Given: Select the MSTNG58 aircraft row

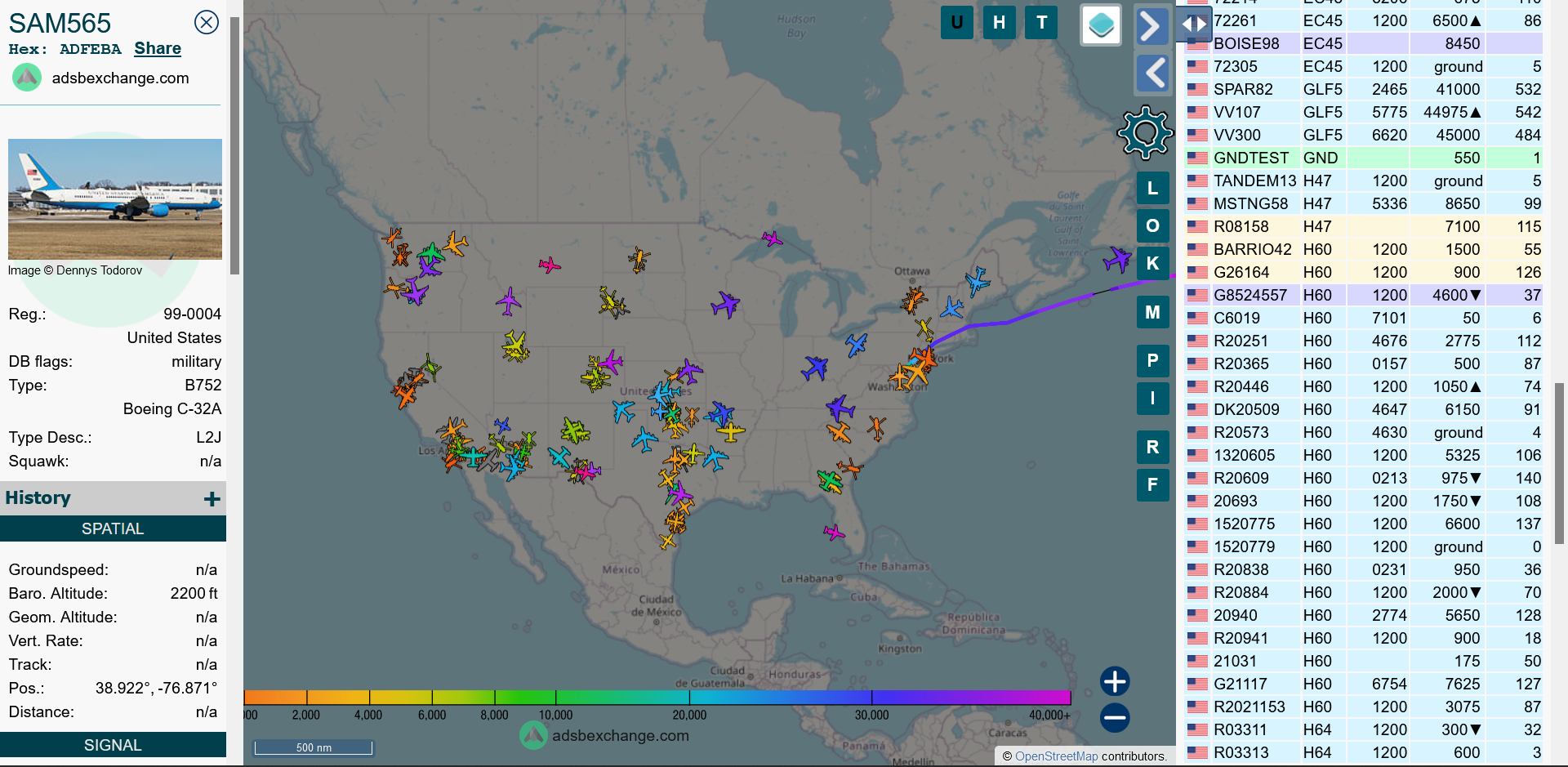Looking at the screenshot, I should coord(1364,203).
